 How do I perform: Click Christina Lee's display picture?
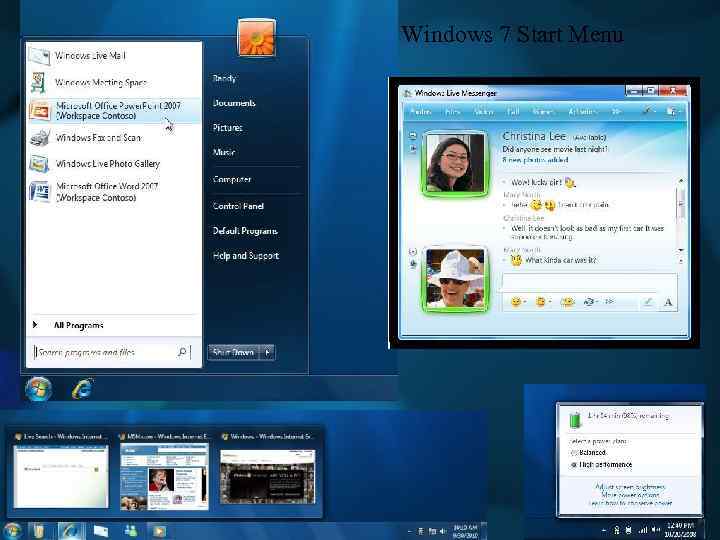[455, 163]
